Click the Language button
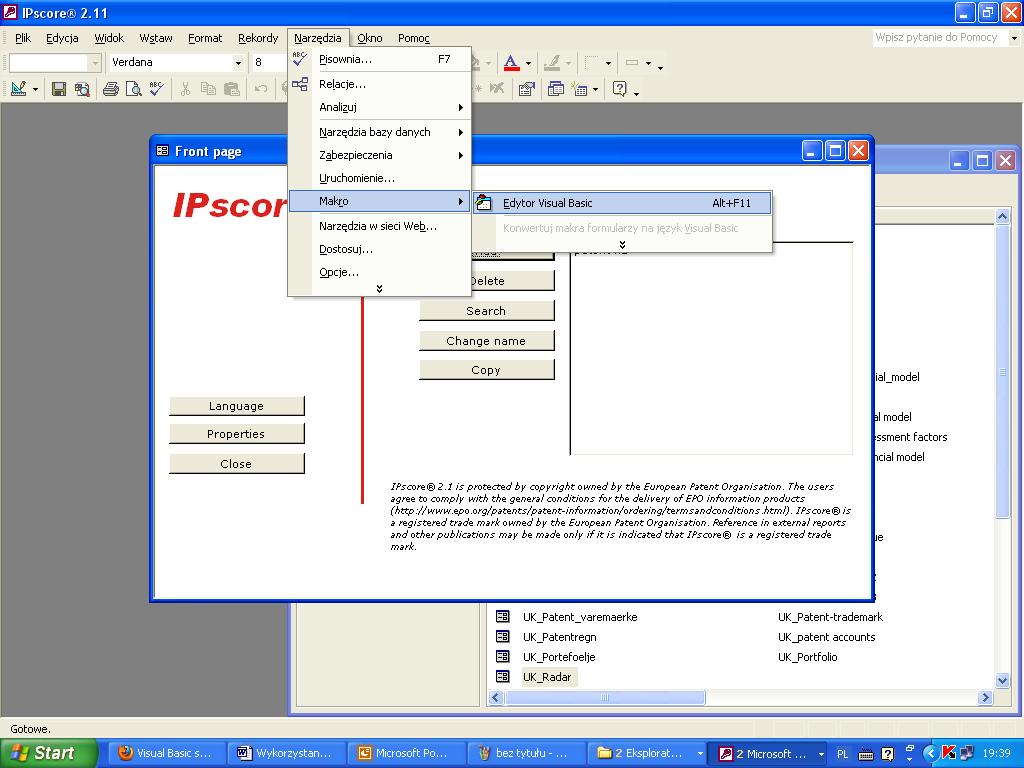Viewport: 1024px width, 768px height. (x=236, y=406)
